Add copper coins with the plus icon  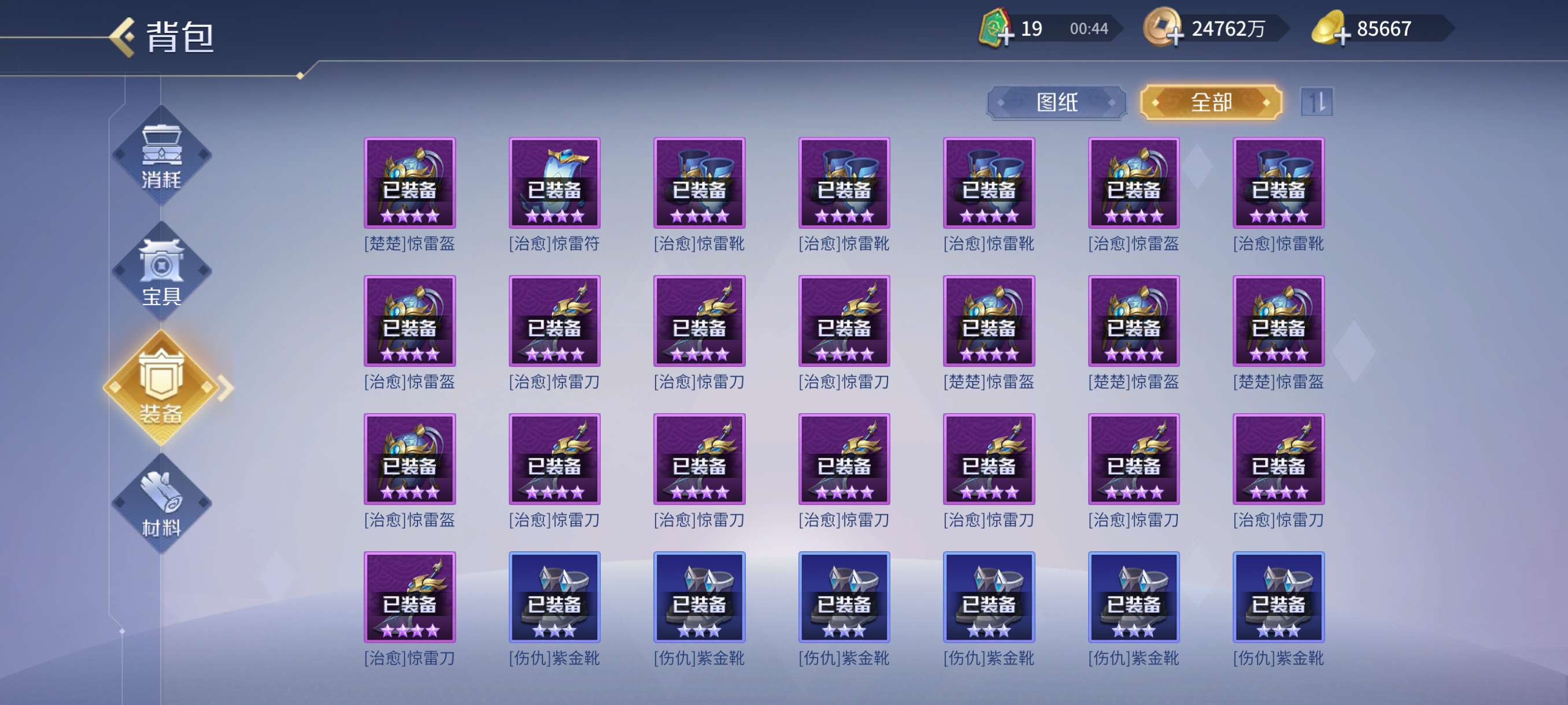tap(1175, 35)
